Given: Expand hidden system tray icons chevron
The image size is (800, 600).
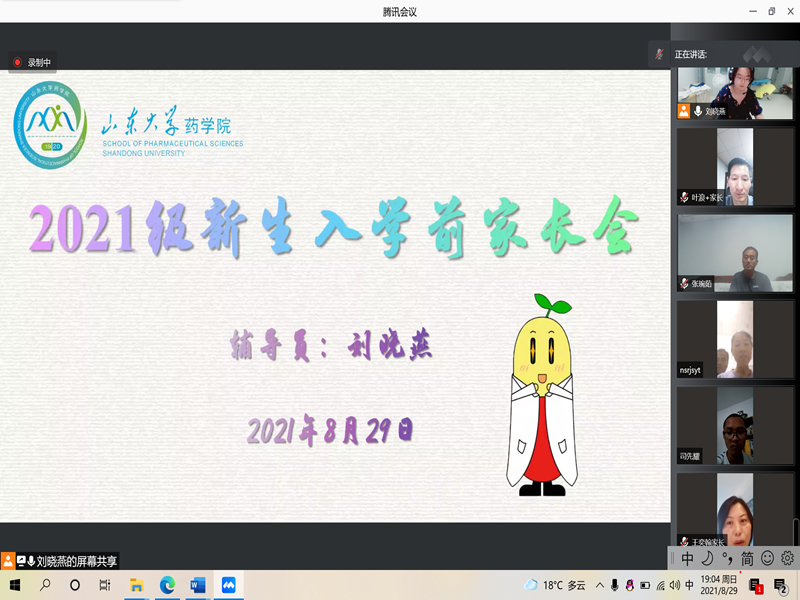Looking at the screenshot, I should click(600, 585).
